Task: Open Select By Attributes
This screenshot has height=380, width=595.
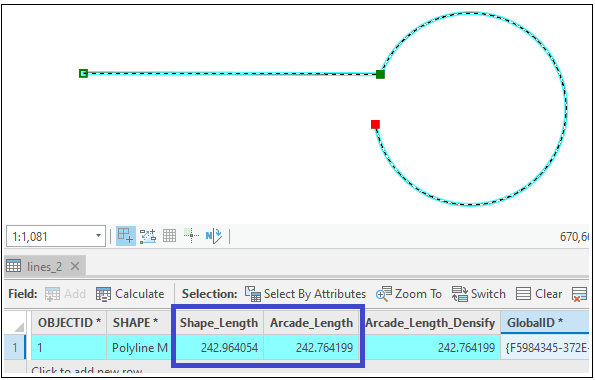Action: pos(305,294)
